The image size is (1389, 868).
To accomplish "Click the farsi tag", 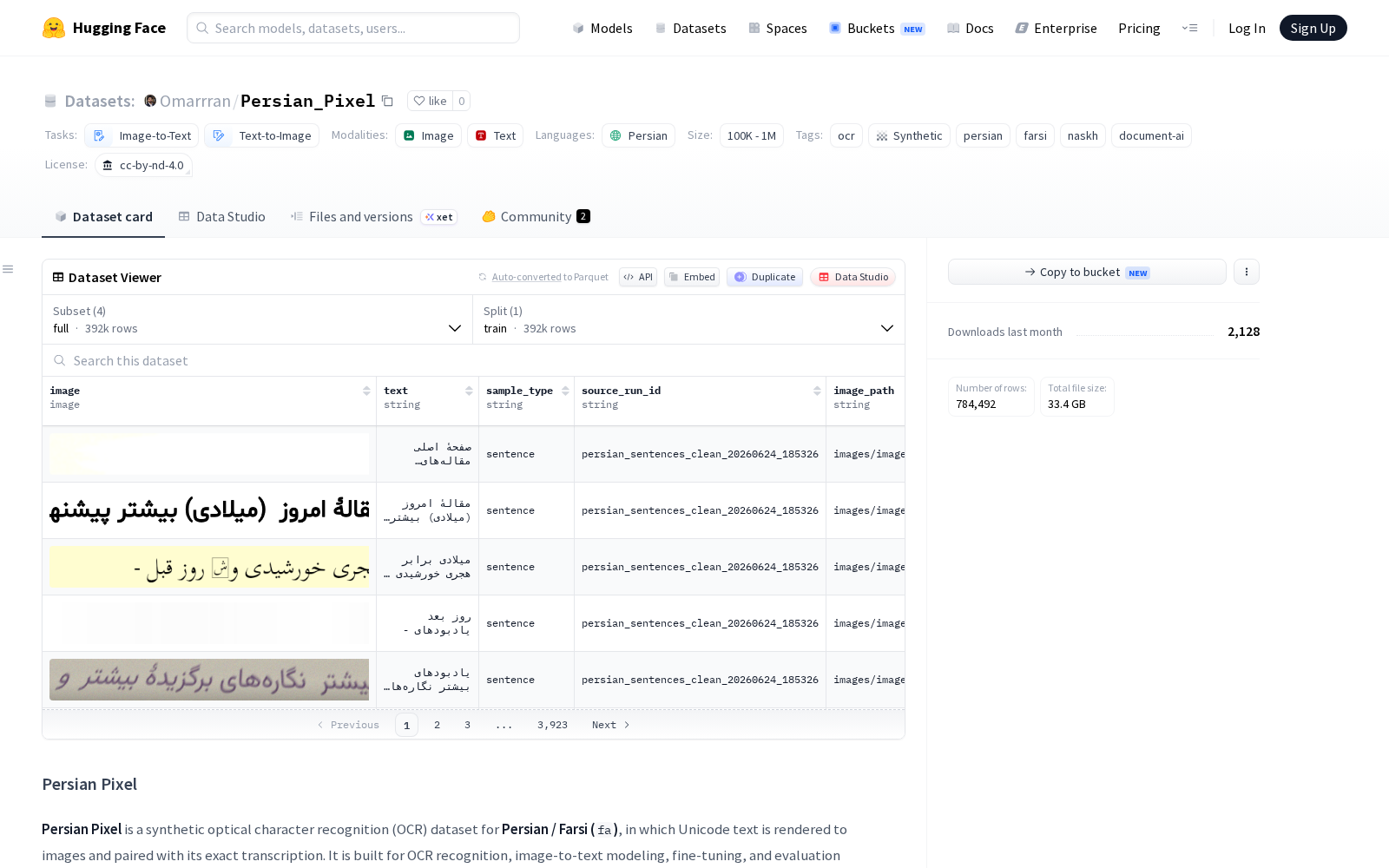I will click(1035, 135).
